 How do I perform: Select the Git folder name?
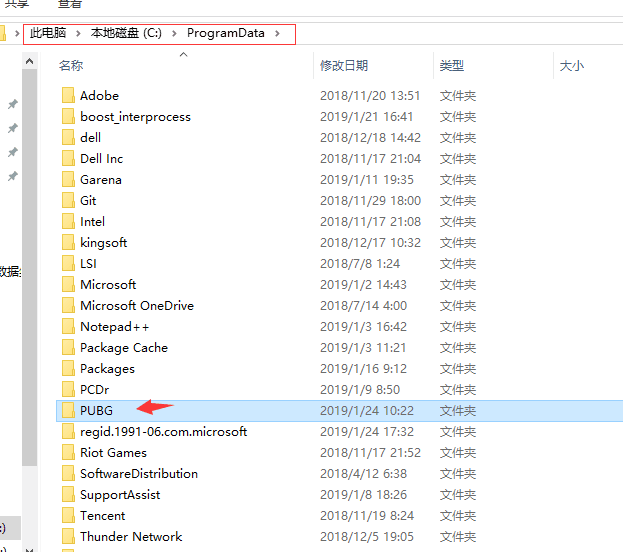[88, 201]
